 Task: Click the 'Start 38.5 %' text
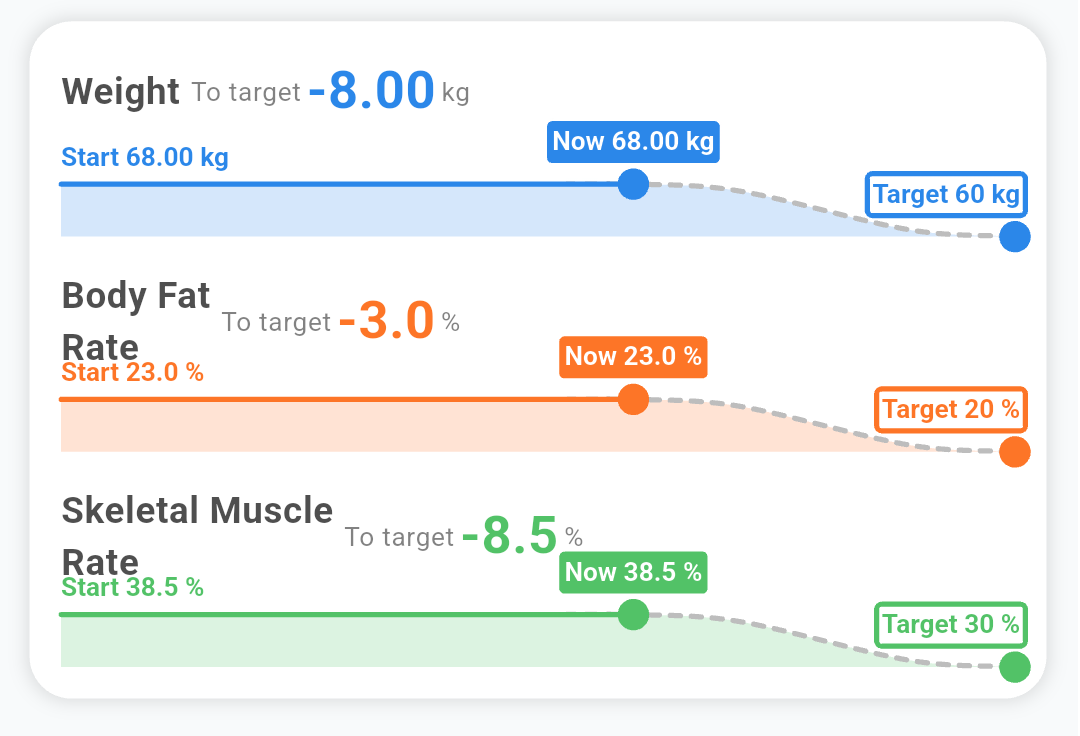(132, 588)
